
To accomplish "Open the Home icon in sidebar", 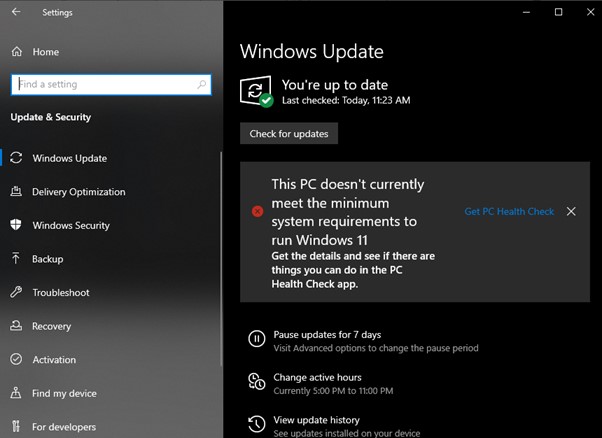I will (17, 51).
